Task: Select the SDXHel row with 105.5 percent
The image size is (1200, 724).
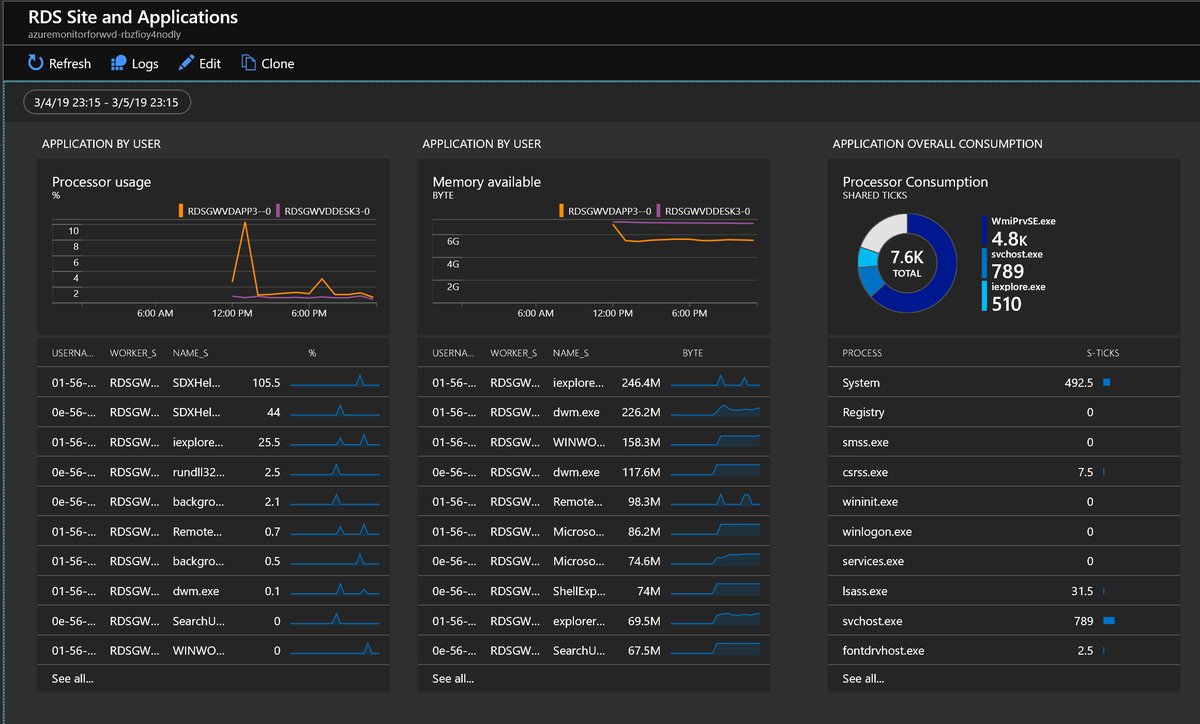Action: (213, 382)
